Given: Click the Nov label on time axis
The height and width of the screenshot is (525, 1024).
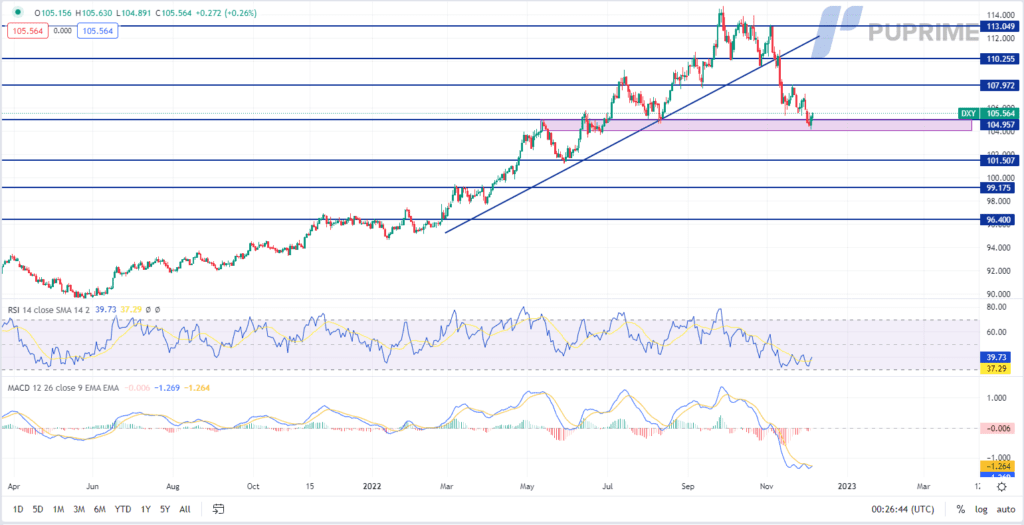Looking at the screenshot, I should pyautogui.click(x=768, y=486).
